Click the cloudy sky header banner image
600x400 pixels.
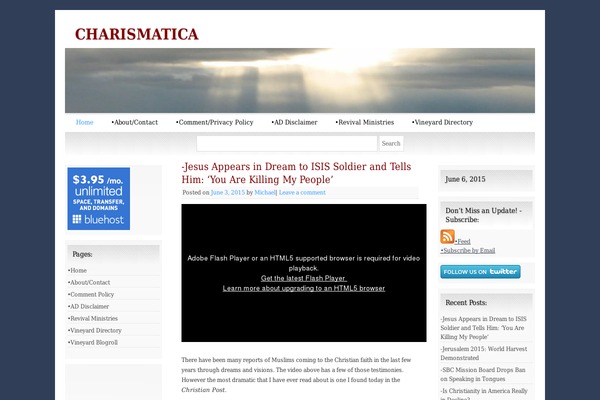tap(300, 80)
